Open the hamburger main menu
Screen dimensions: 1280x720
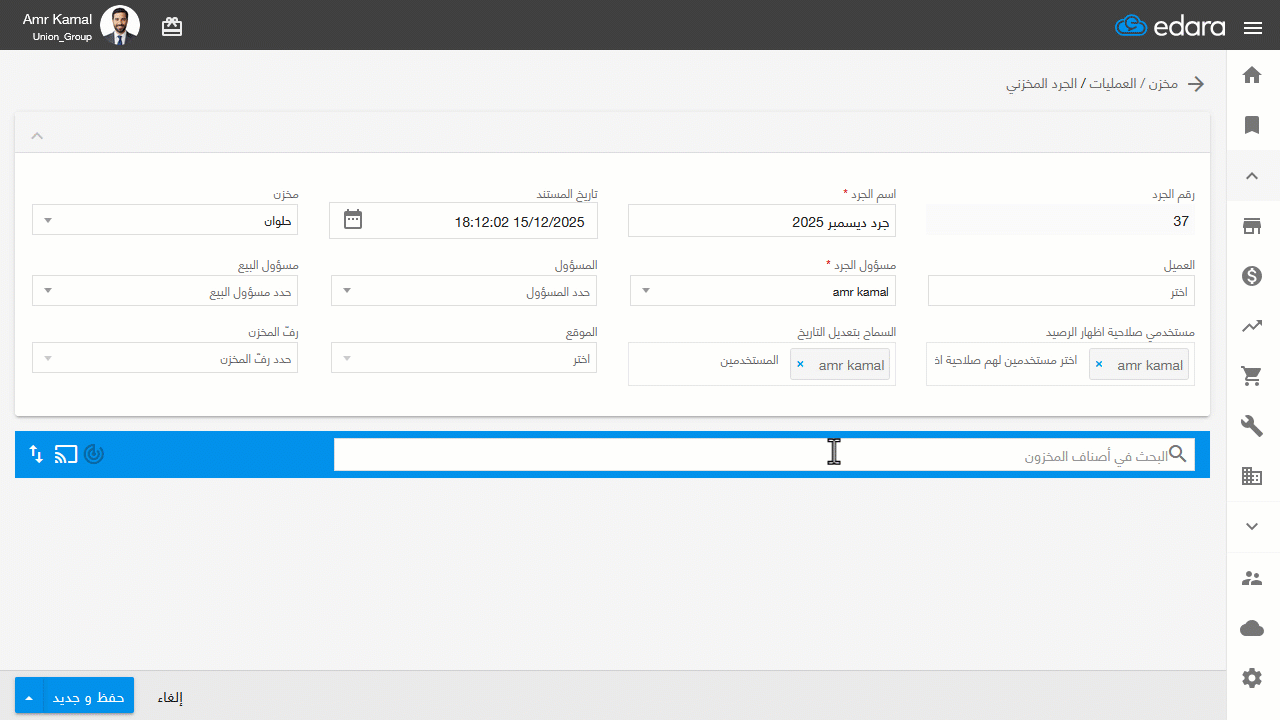(1253, 27)
